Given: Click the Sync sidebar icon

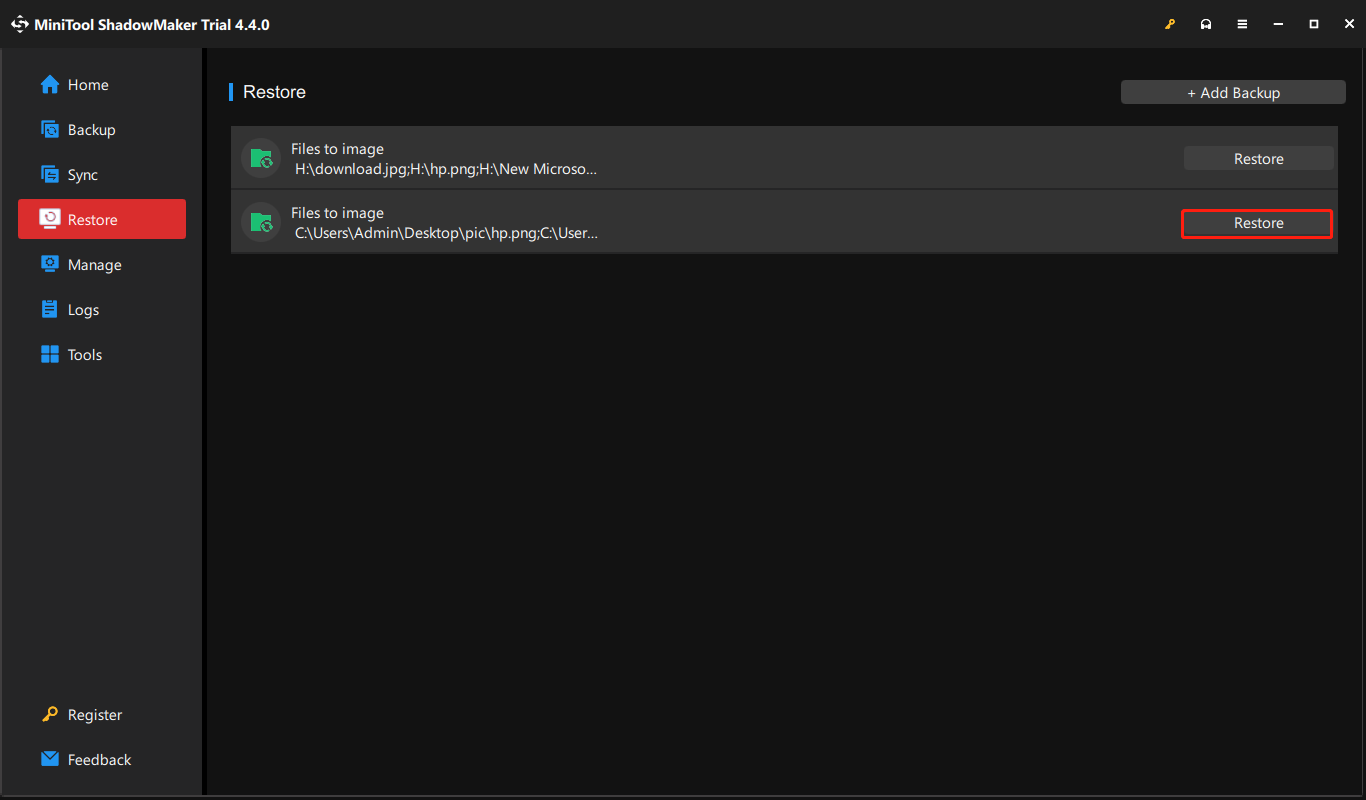Looking at the screenshot, I should (x=50, y=175).
